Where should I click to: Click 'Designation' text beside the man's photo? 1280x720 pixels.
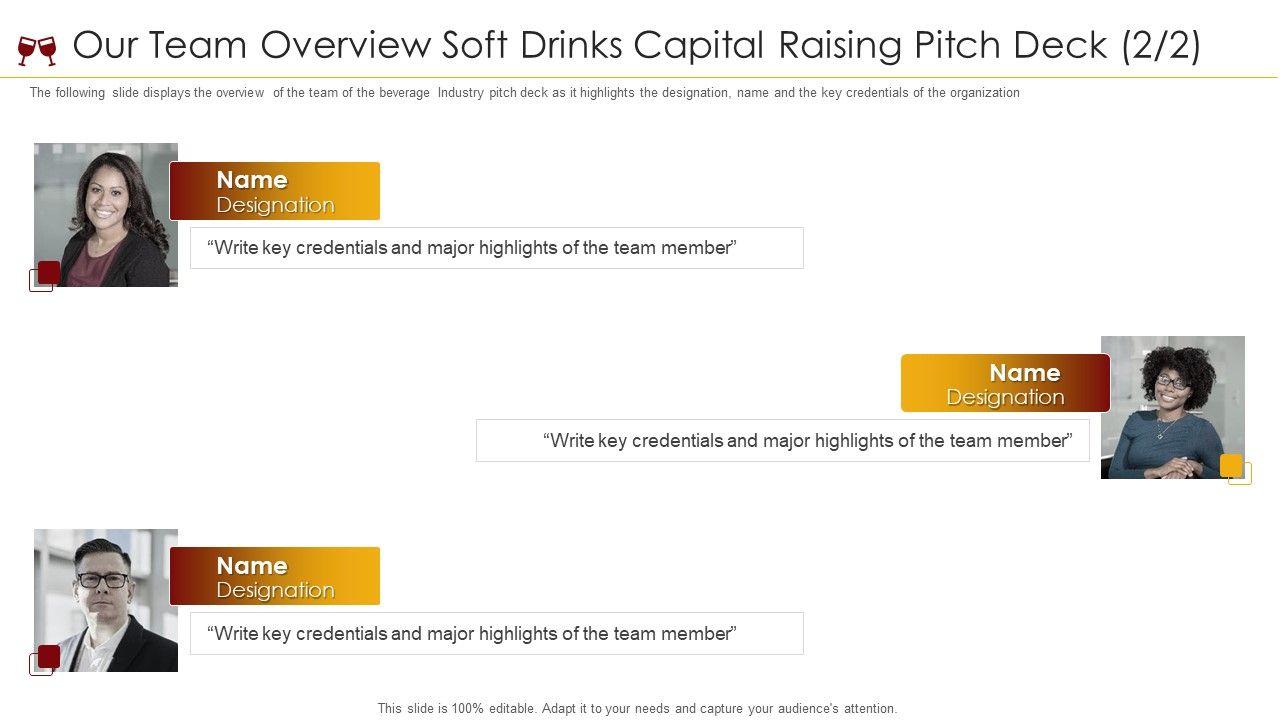coord(275,590)
